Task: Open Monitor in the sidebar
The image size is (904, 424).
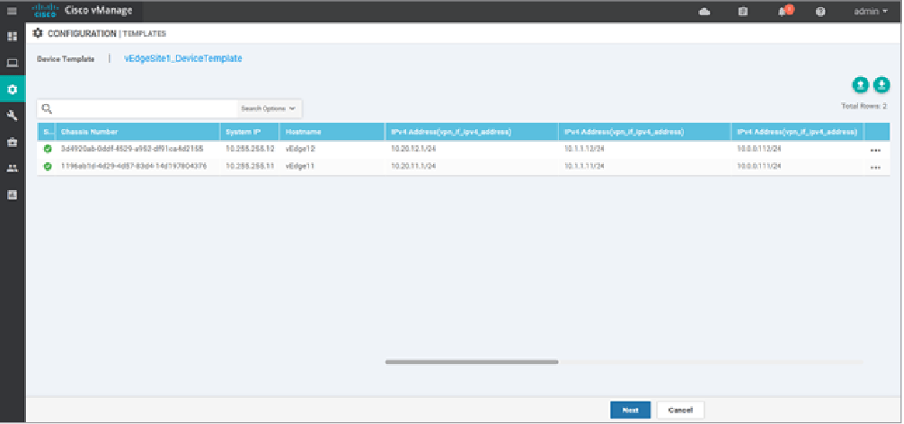Action: 12,63
